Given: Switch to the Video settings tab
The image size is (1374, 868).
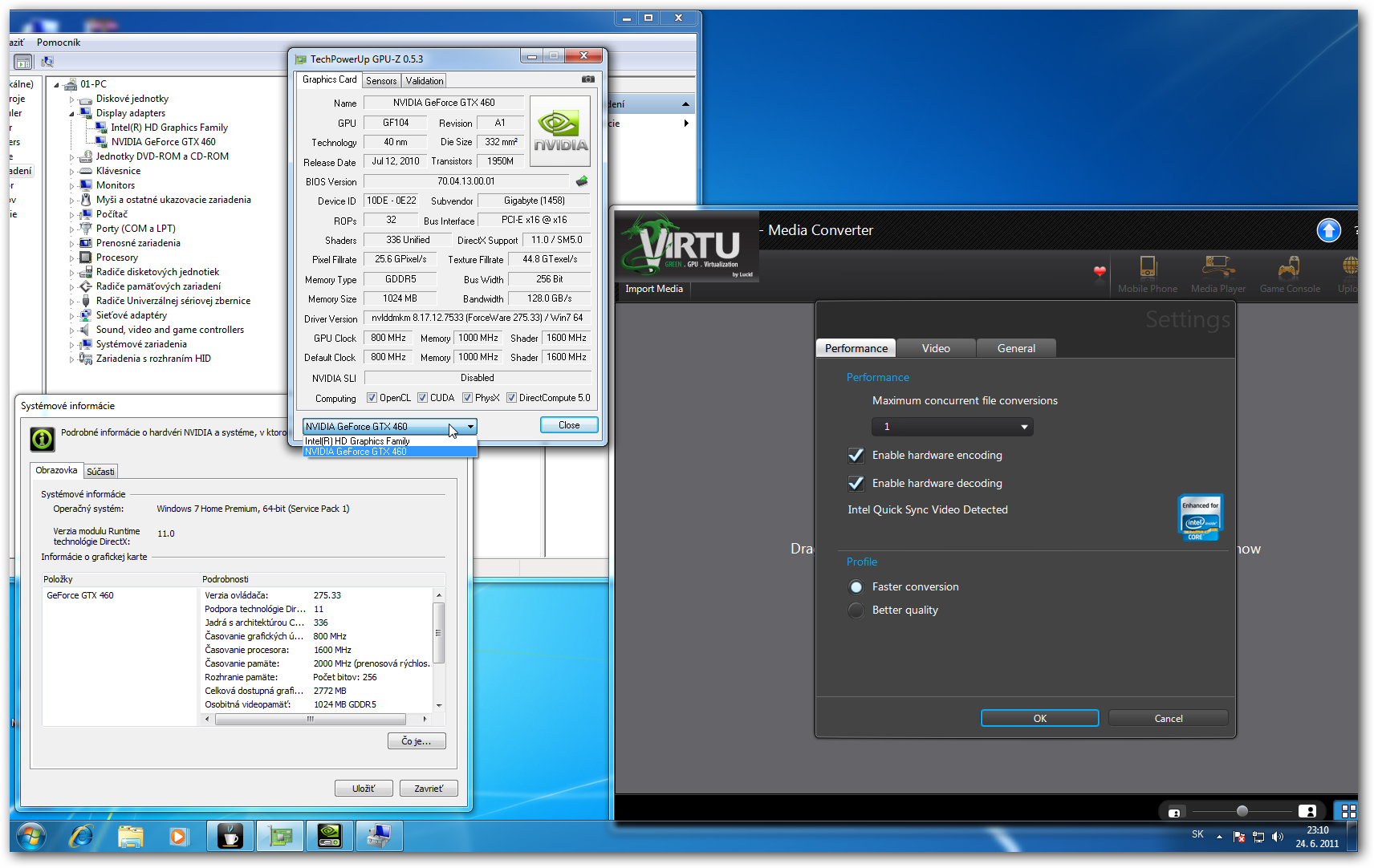Looking at the screenshot, I should 936,348.
